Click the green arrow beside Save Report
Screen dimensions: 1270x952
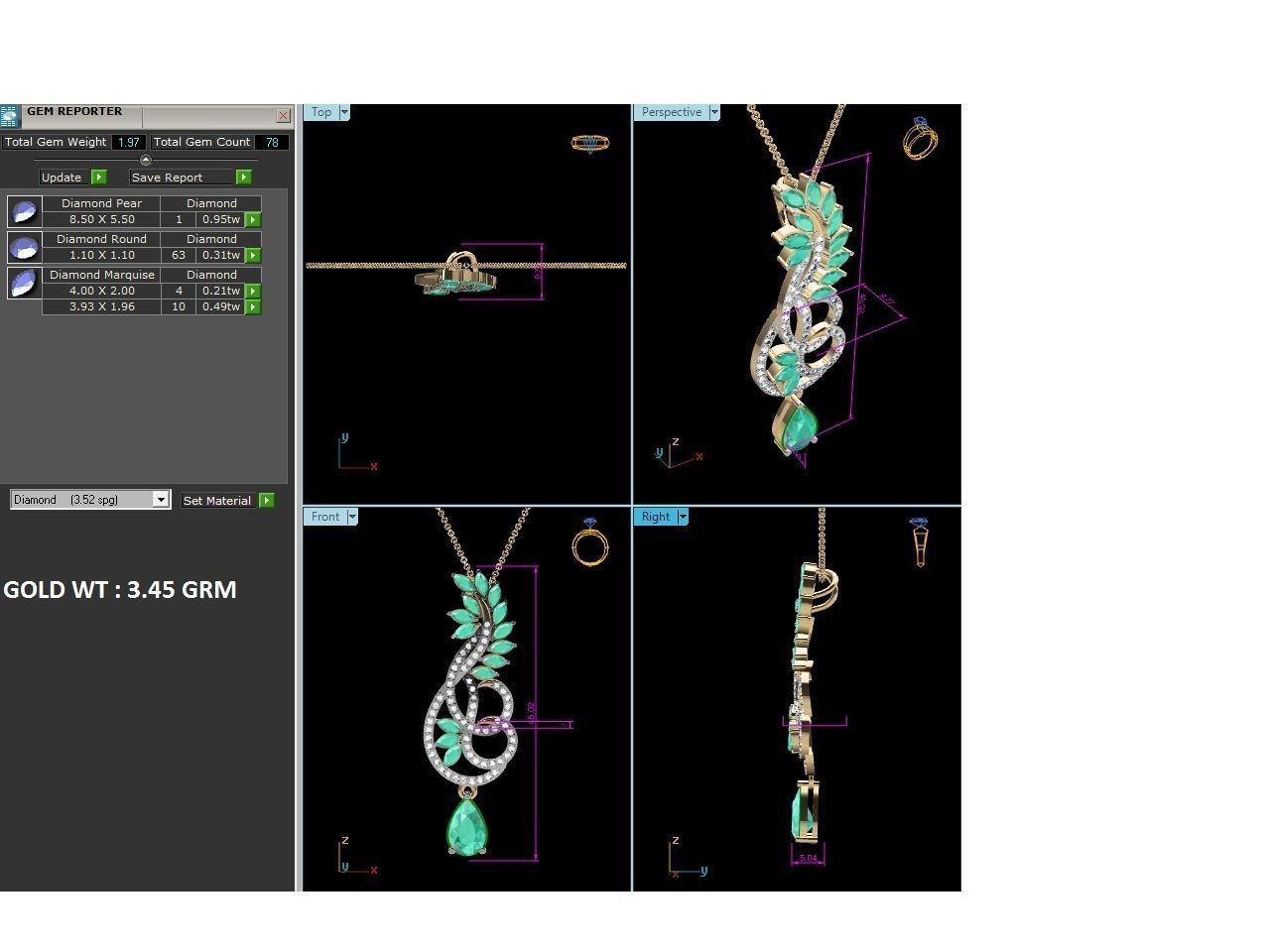(244, 178)
